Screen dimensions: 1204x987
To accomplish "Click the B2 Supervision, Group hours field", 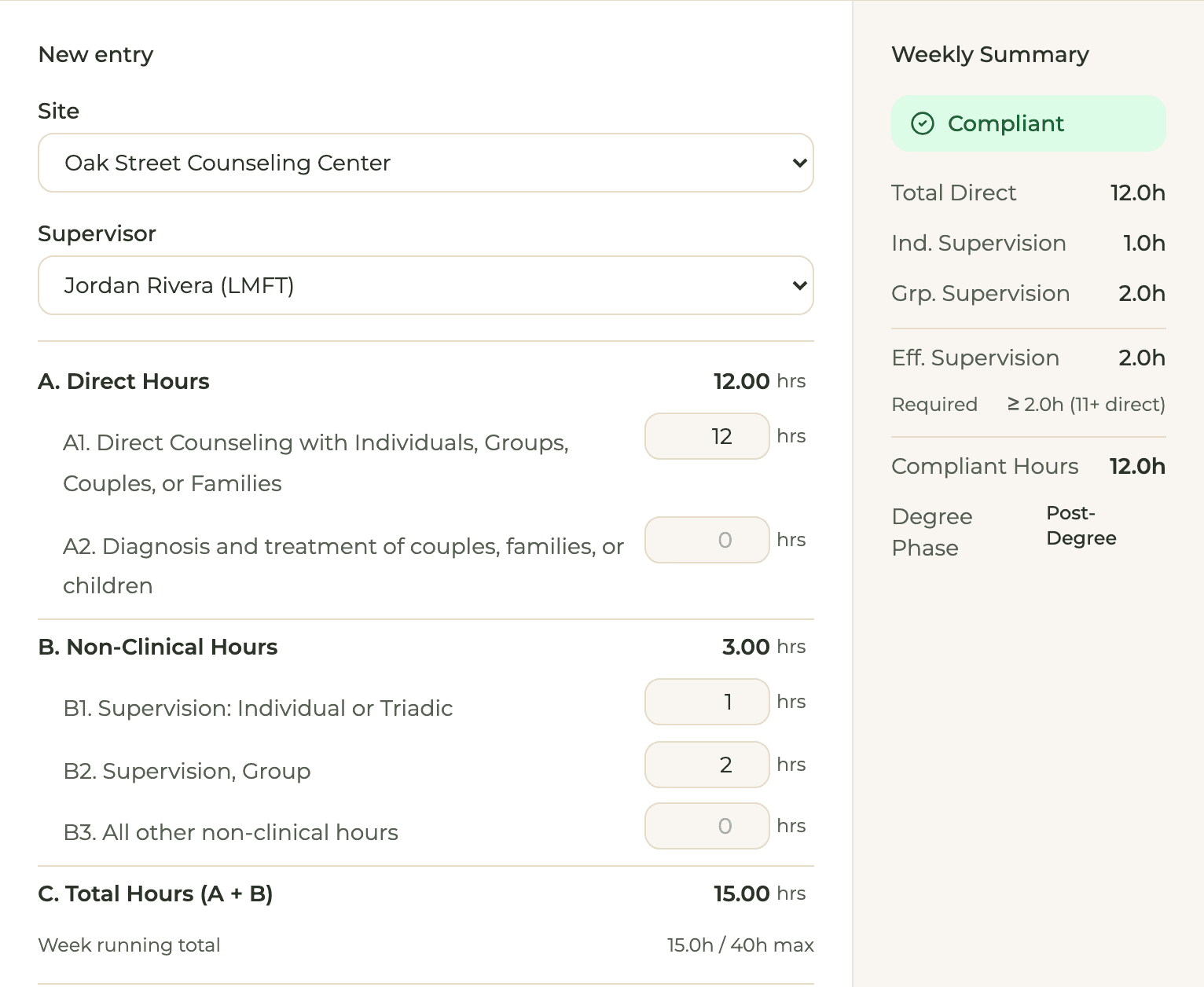I will 707,765.
